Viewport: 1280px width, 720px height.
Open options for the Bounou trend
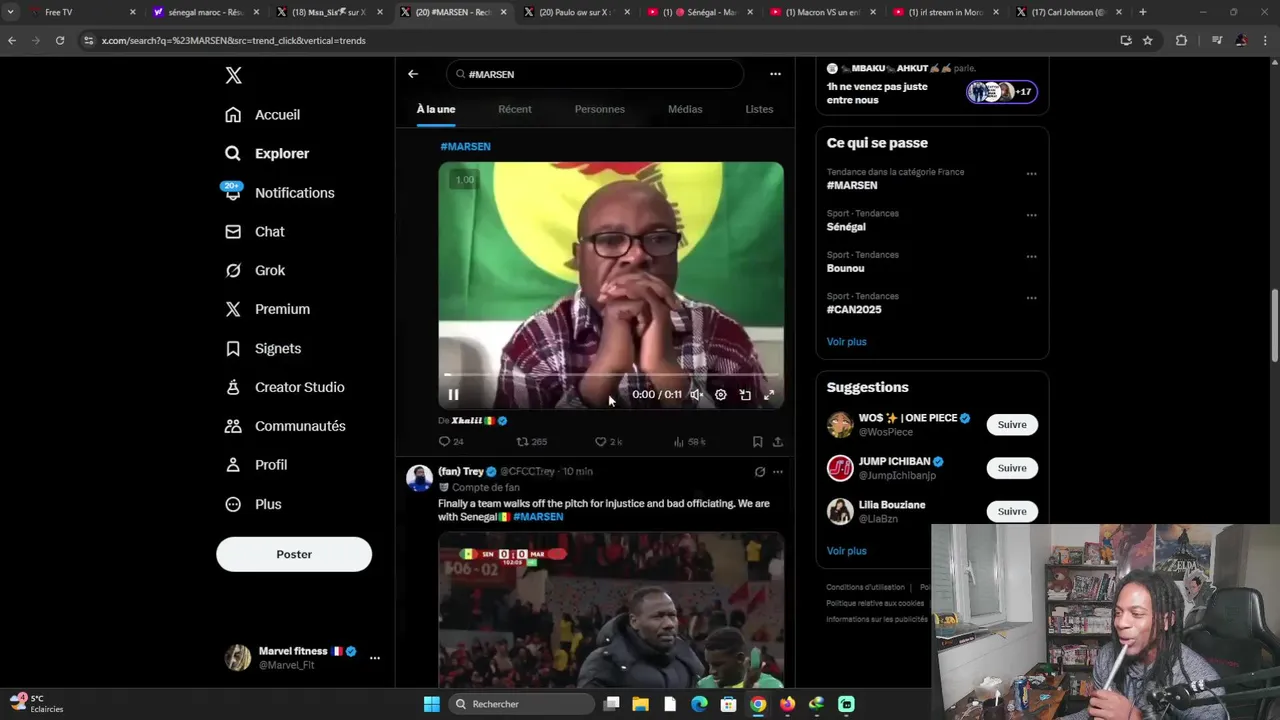point(1032,257)
